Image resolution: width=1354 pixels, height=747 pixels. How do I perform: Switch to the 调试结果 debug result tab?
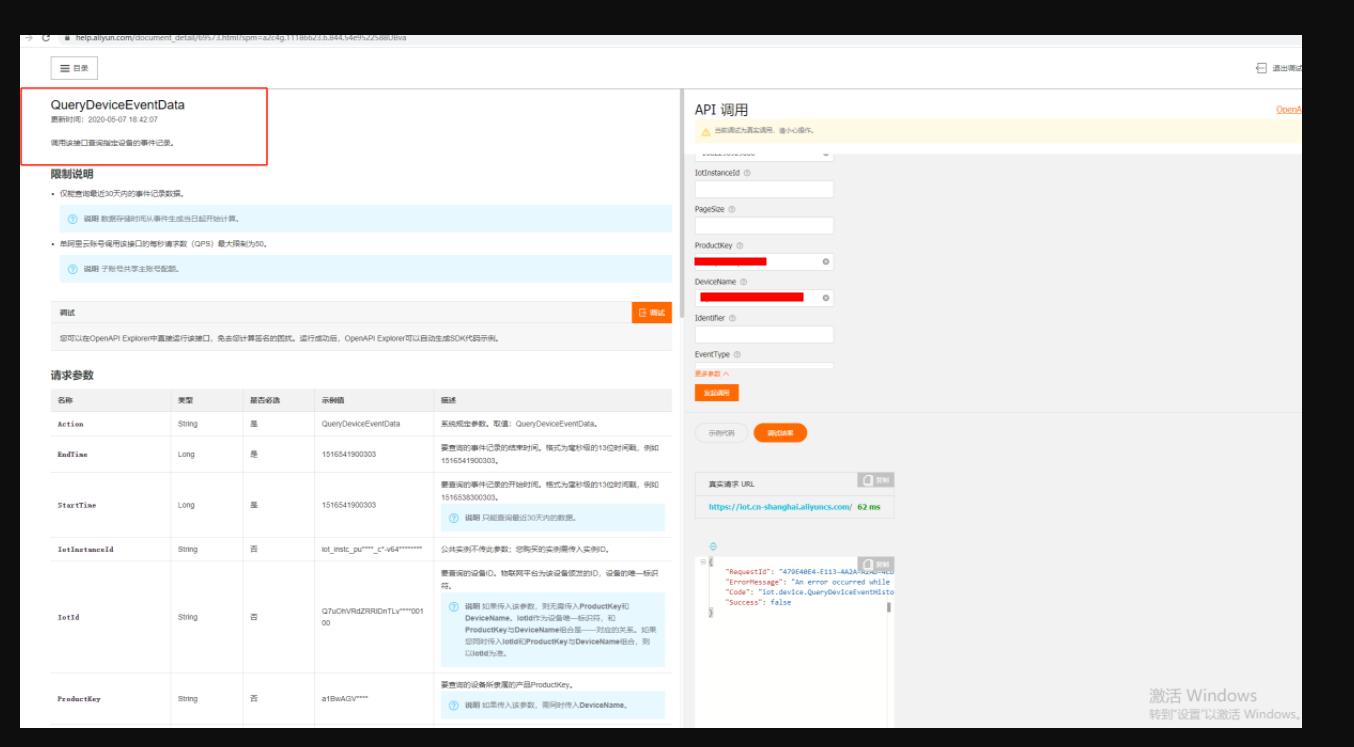780,433
